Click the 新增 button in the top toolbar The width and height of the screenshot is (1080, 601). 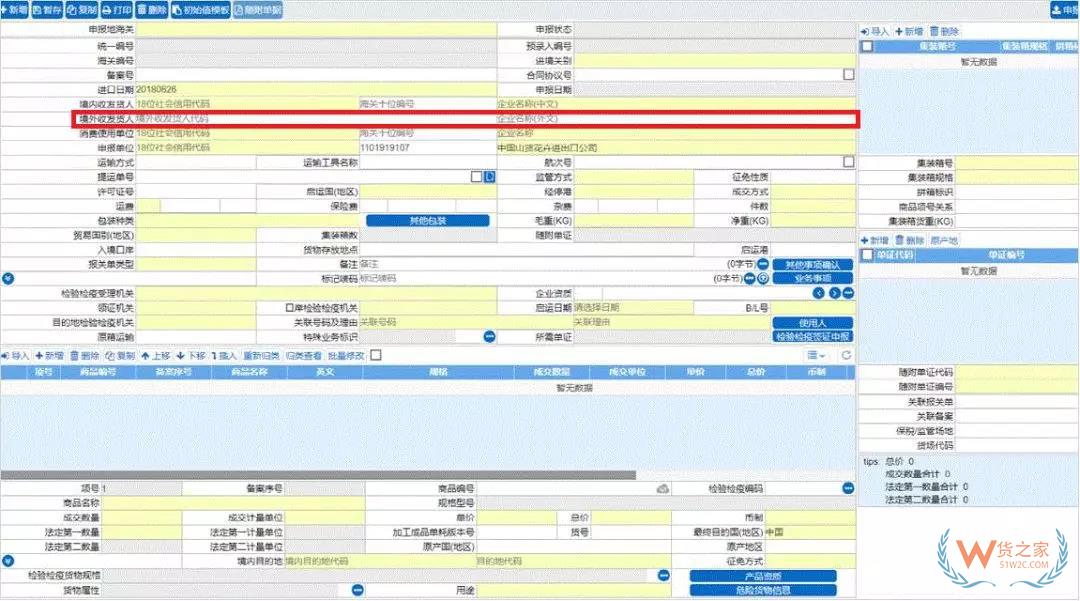(14, 10)
